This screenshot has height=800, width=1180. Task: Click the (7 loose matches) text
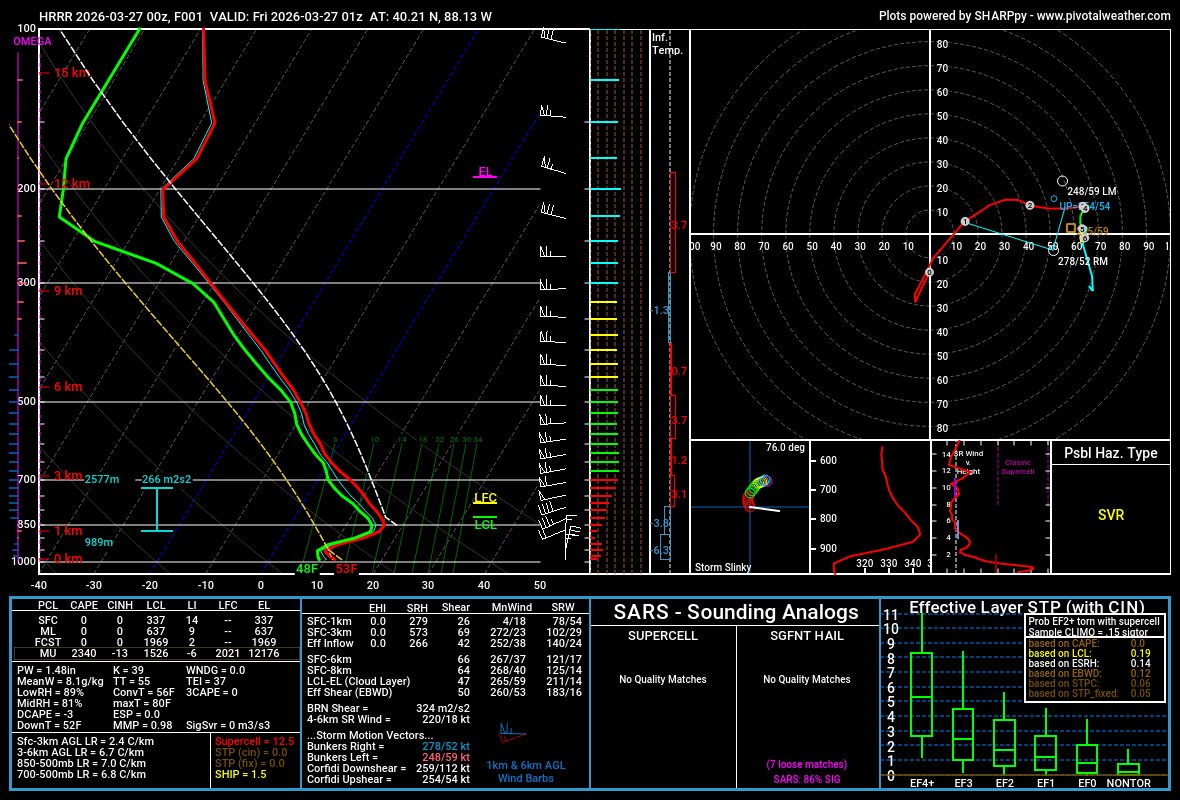[x=807, y=765]
